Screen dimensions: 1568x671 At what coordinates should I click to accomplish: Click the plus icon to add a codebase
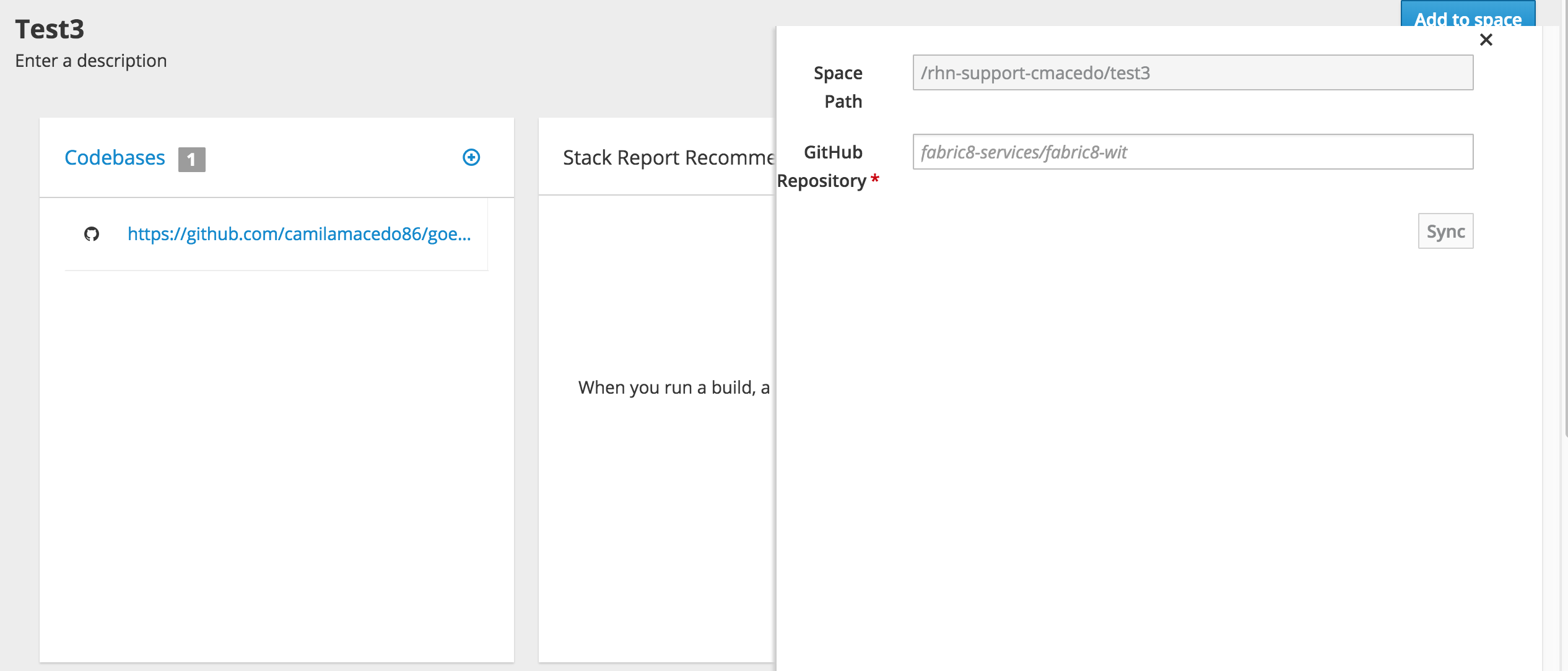point(471,157)
